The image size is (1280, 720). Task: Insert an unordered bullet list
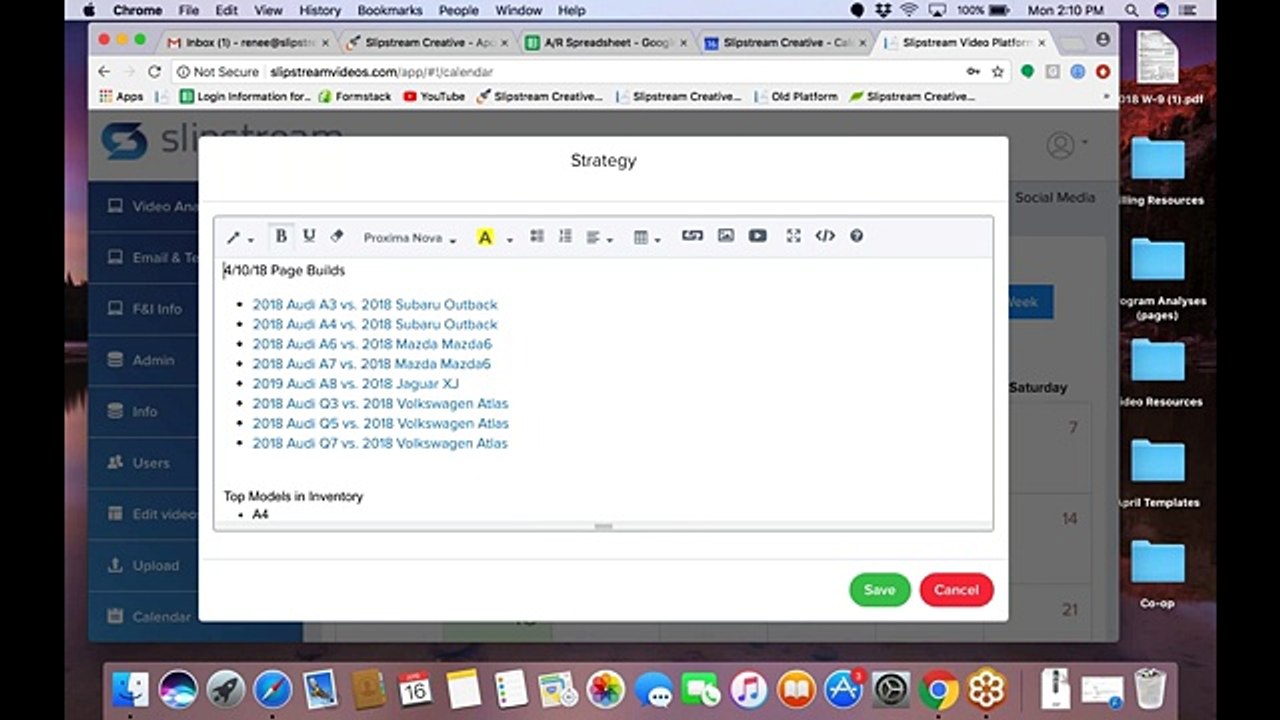coord(537,236)
